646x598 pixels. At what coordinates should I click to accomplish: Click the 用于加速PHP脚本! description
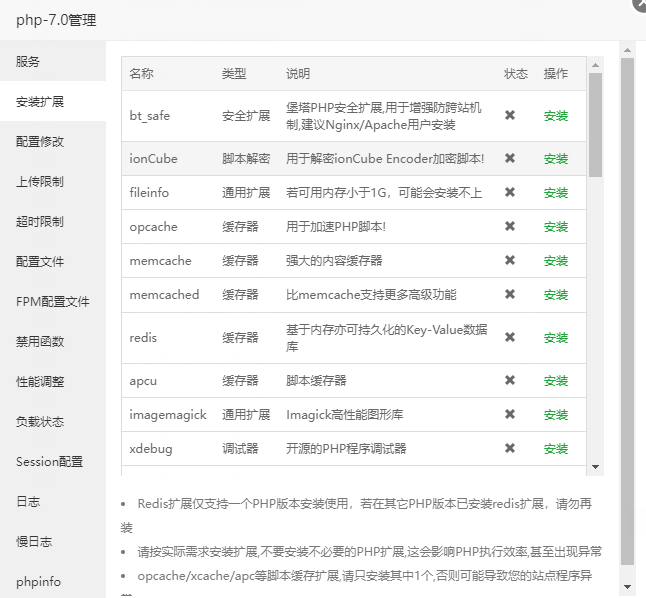tap(336, 227)
